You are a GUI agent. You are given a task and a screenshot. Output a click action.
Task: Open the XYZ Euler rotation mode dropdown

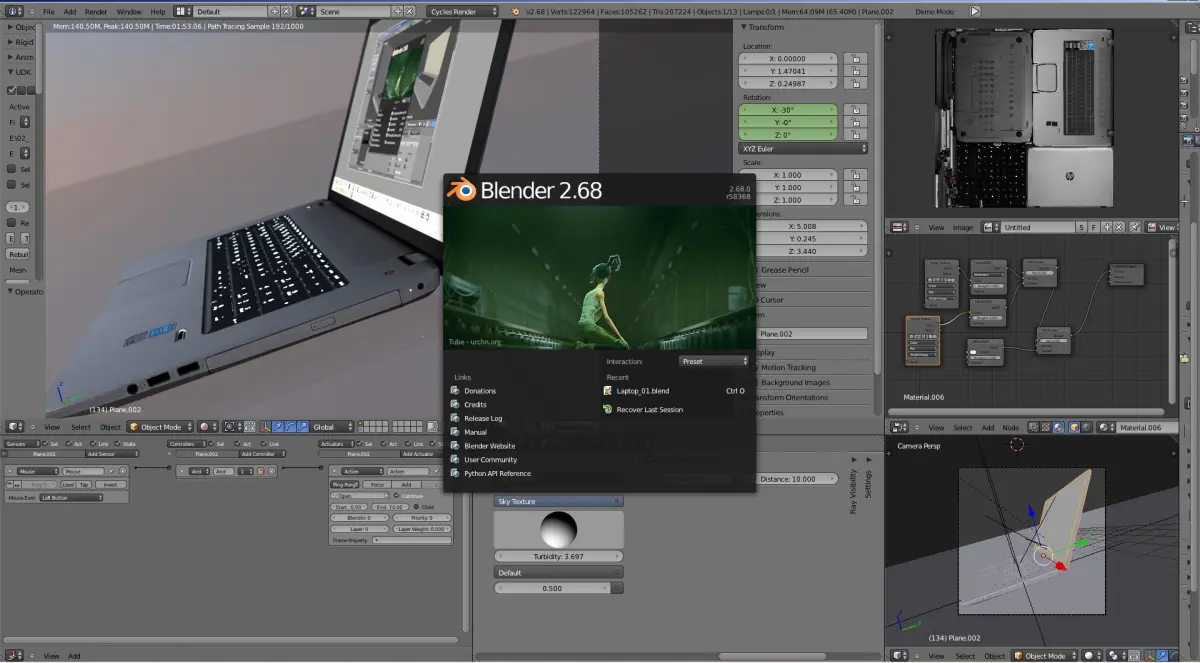[x=803, y=148]
